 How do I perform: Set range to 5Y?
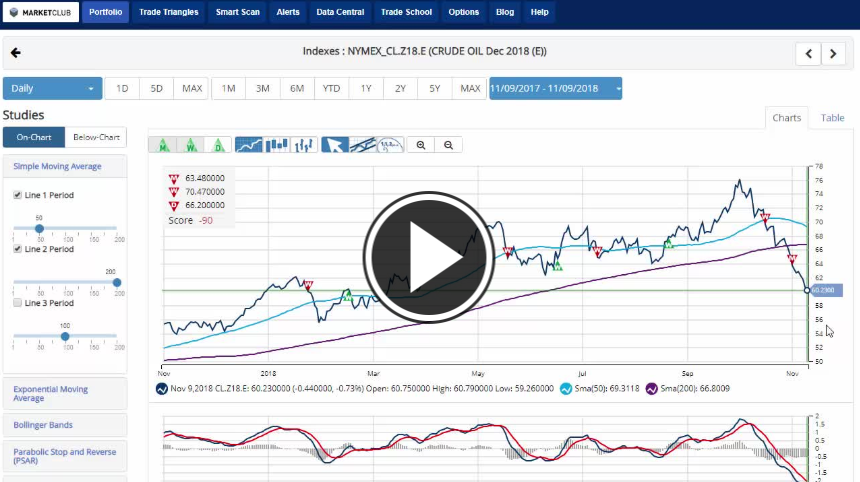point(435,88)
